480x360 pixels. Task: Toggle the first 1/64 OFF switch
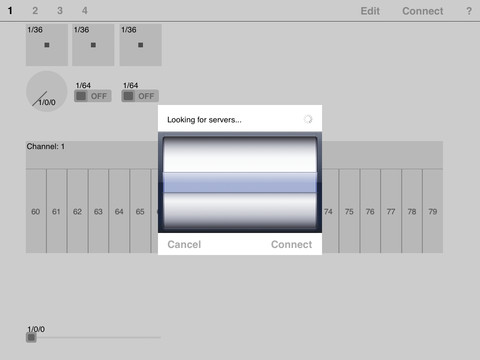(93, 96)
